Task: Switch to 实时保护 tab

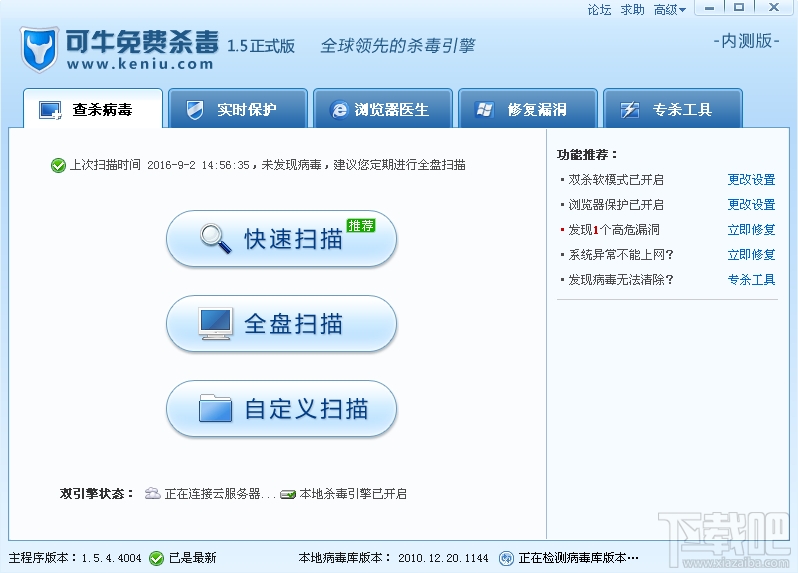Action: point(238,108)
